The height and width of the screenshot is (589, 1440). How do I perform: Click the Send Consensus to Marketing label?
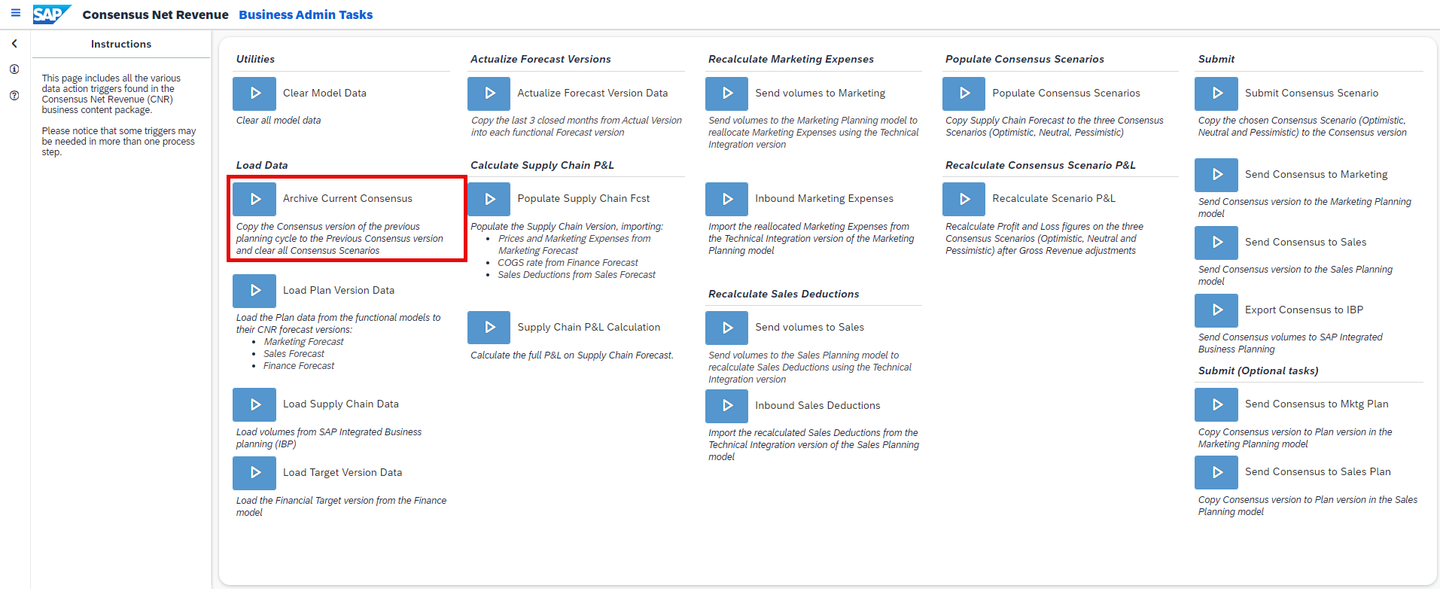tap(1316, 174)
